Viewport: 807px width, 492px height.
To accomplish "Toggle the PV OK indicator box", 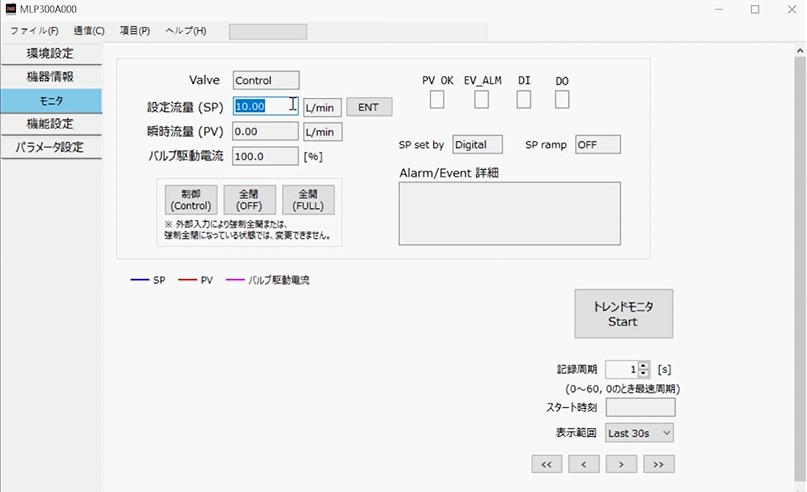I will point(437,99).
